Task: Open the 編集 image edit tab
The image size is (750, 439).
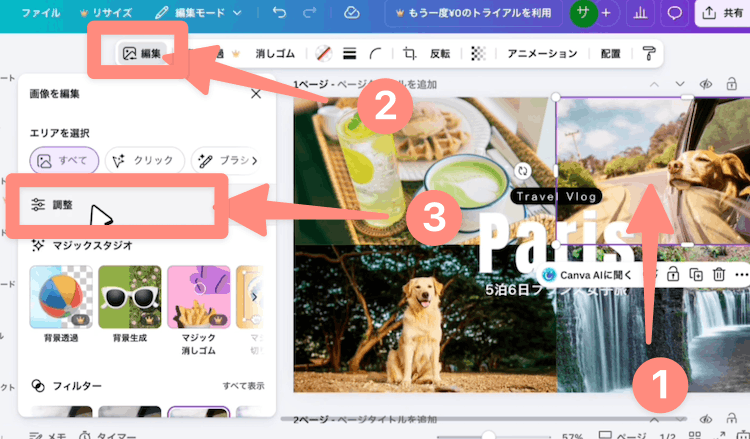Action: coord(142,54)
